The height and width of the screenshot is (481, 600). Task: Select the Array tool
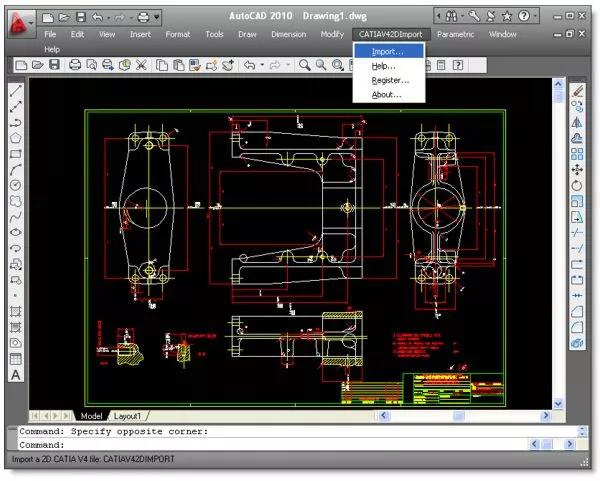(x=577, y=154)
